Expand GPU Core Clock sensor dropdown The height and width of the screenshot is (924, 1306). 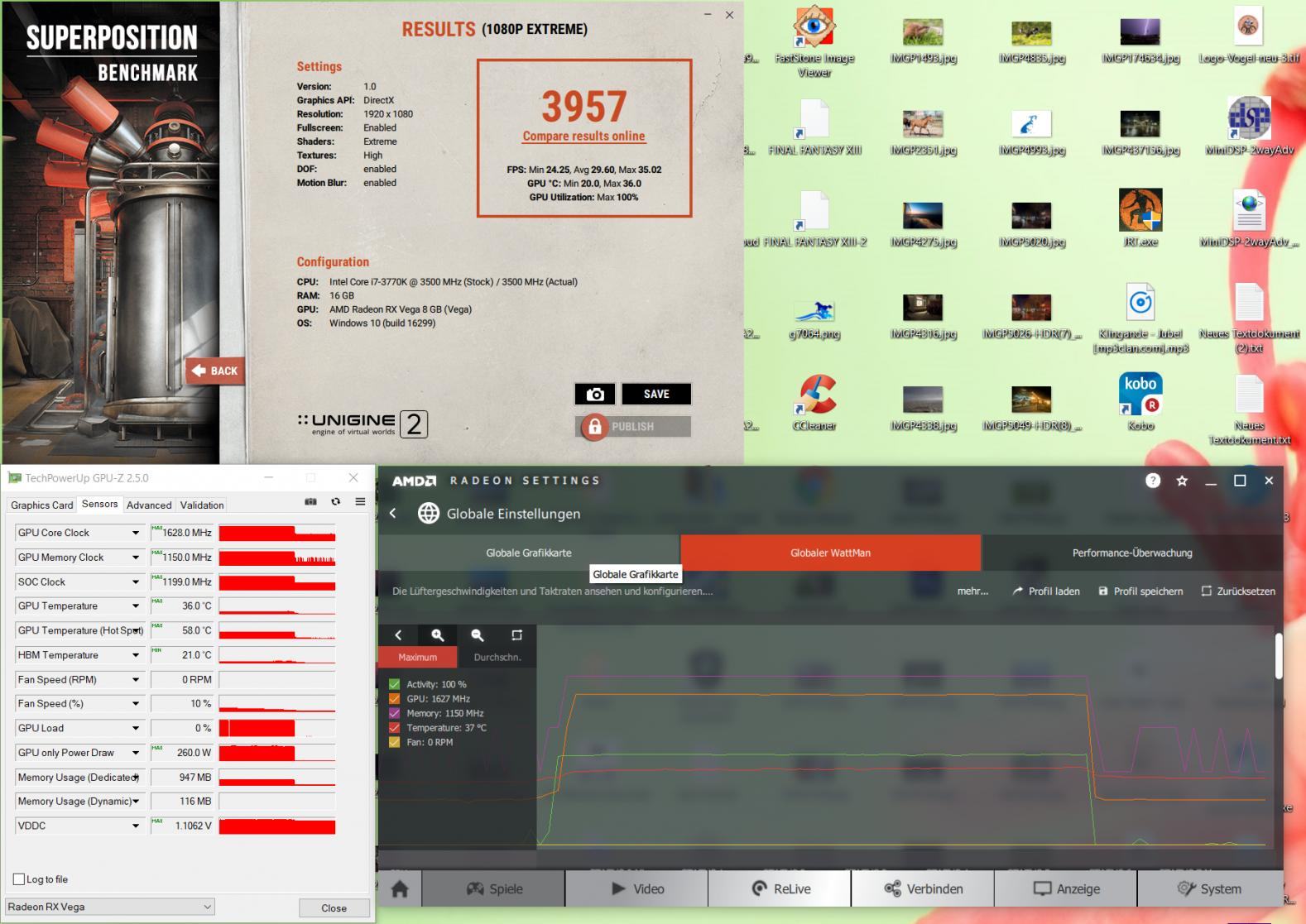136,533
